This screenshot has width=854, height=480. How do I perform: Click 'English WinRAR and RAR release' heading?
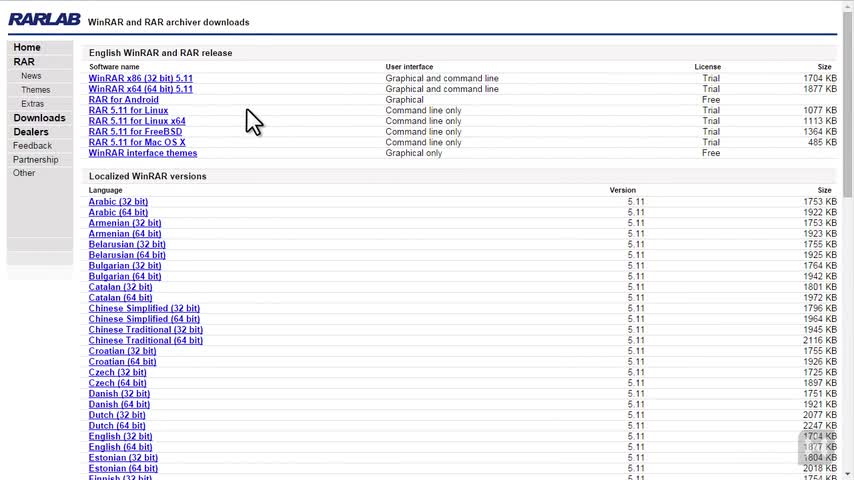point(161,53)
